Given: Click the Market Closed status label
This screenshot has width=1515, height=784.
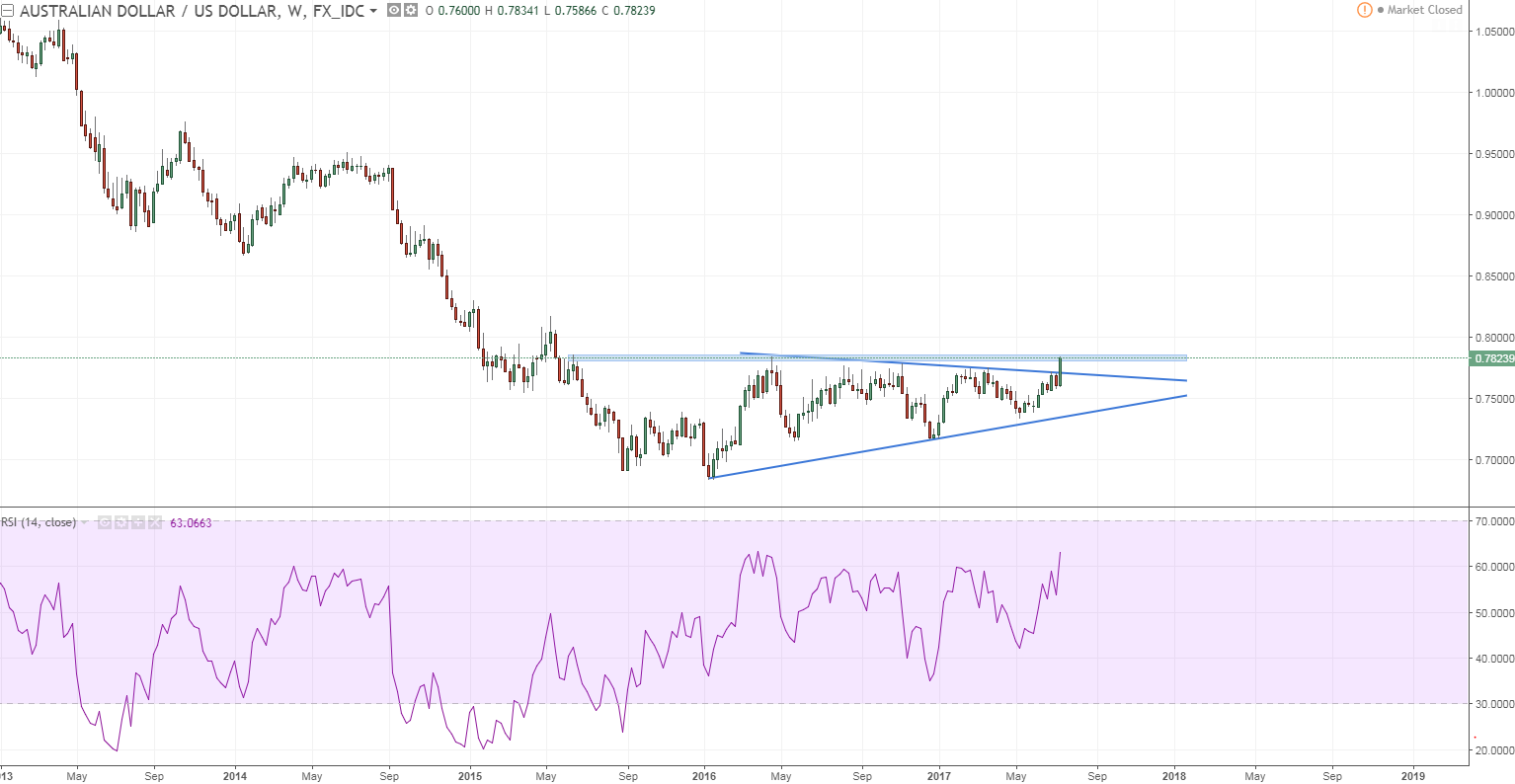Looking at the screenshot, I should [x=1424, y=10].
